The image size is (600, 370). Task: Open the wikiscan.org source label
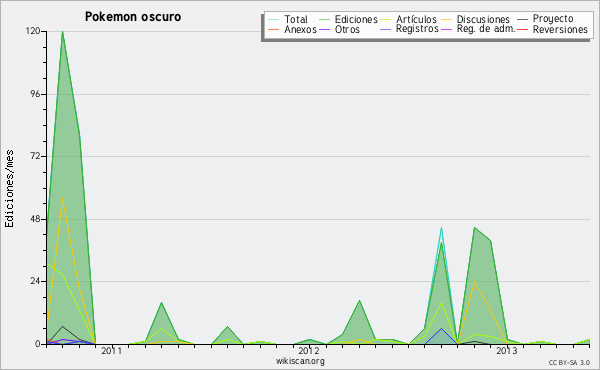tap(300, 361)
